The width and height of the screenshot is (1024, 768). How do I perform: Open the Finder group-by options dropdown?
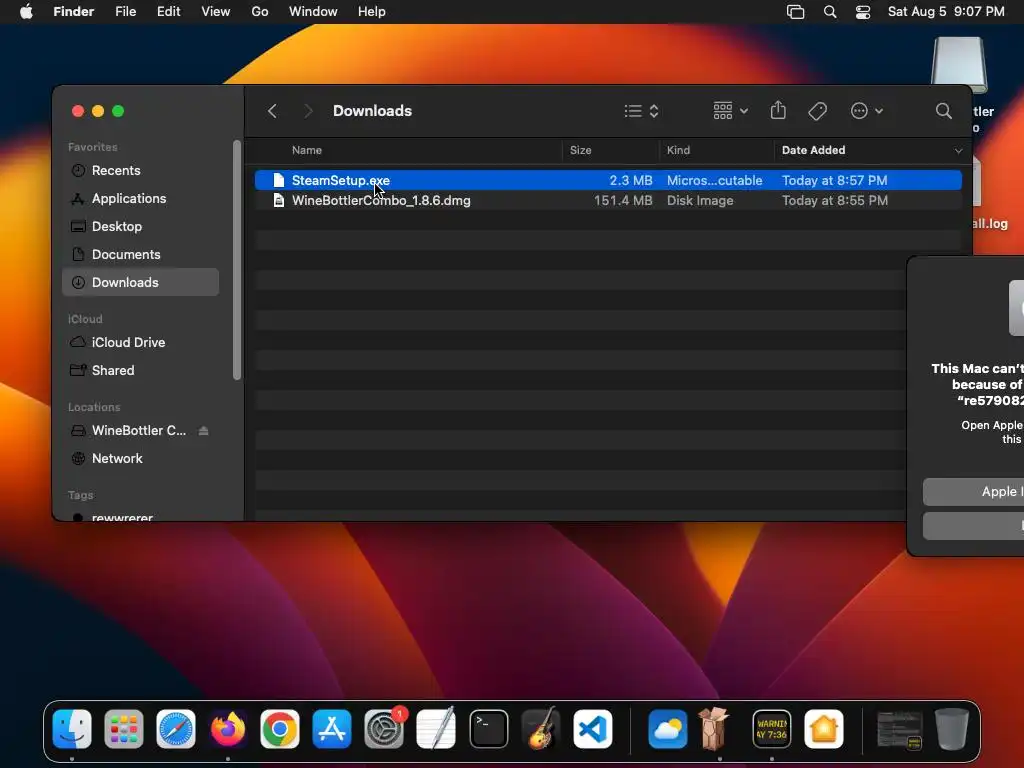click(x=730, y=111)
